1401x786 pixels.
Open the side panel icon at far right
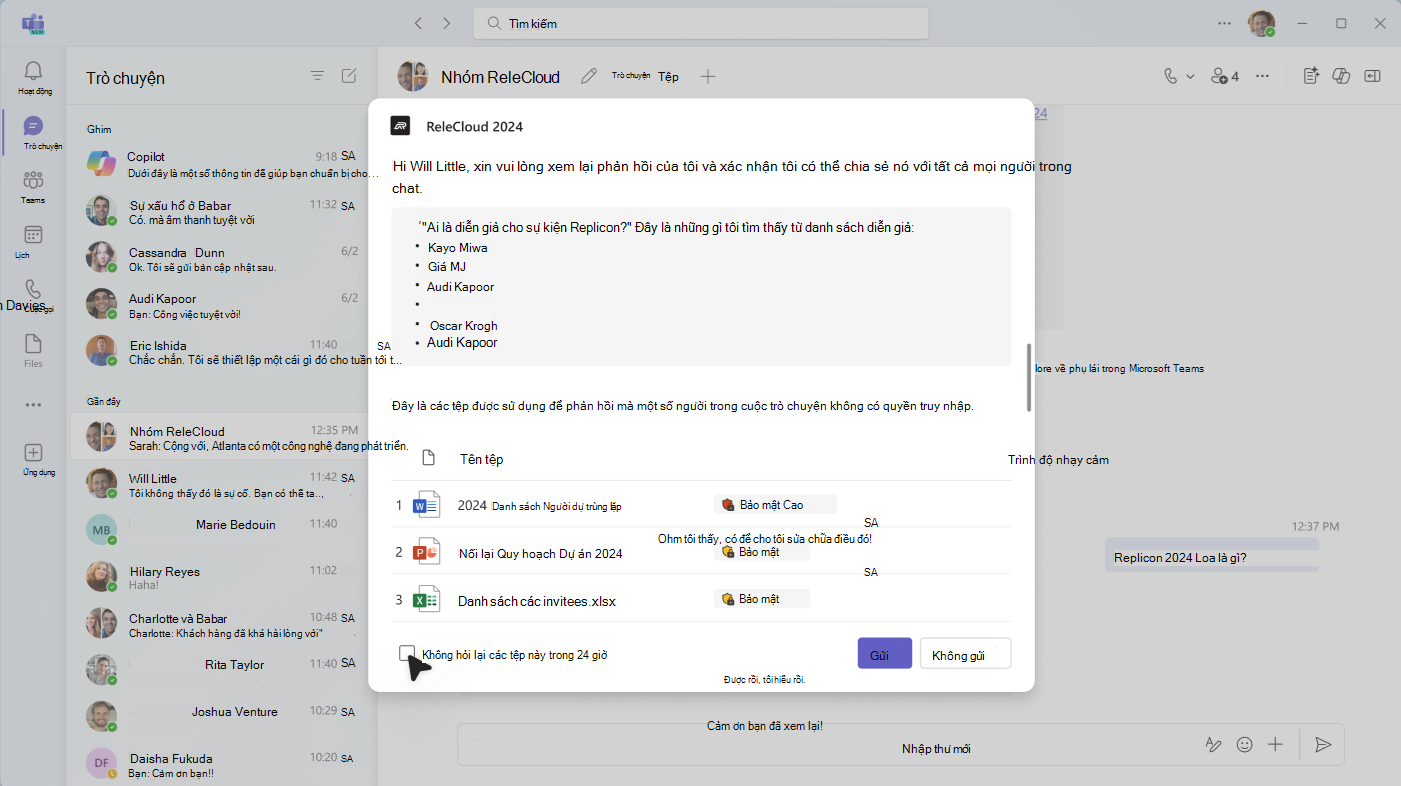(x=1373, y=76)
